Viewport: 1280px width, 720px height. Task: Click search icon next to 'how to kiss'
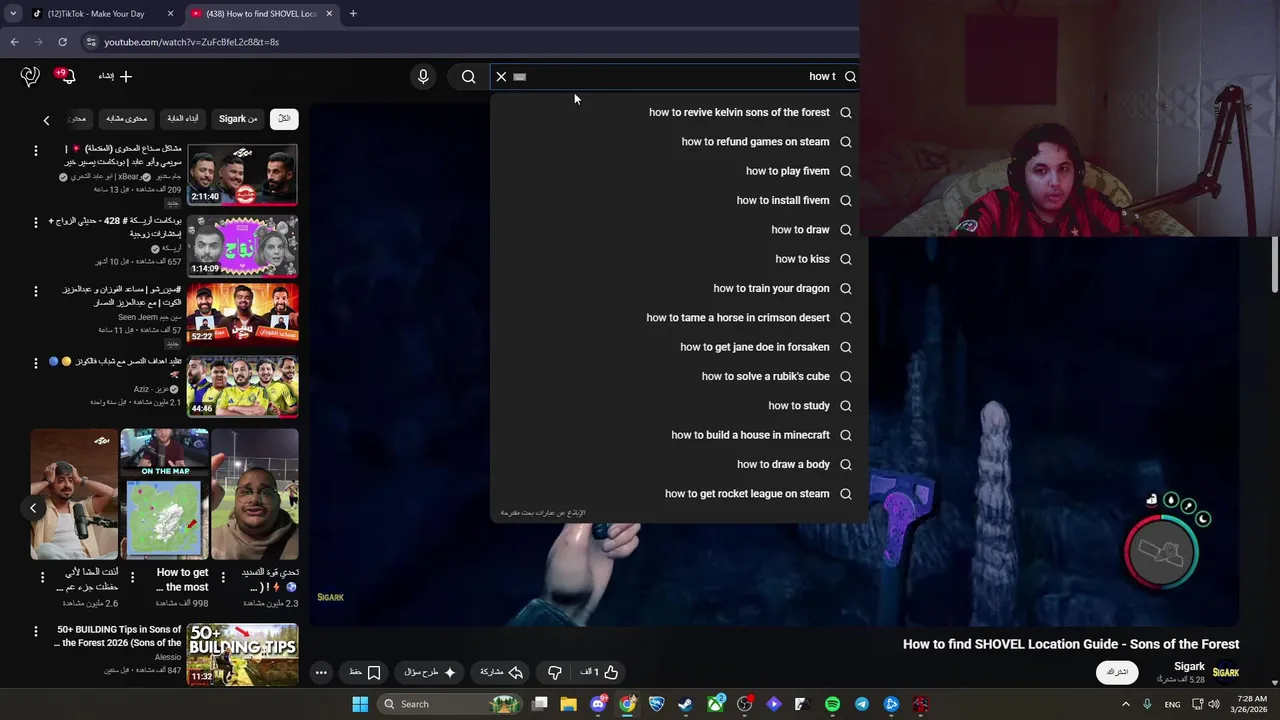[846, 259]
